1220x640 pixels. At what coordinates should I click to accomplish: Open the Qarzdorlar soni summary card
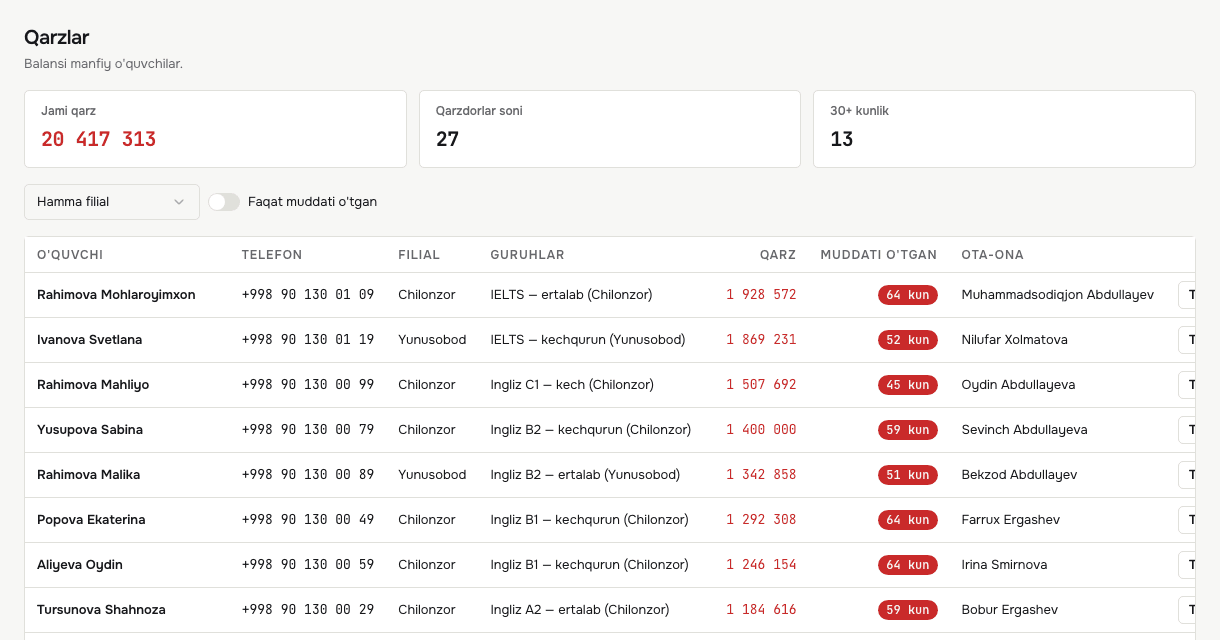coord(610,129)
